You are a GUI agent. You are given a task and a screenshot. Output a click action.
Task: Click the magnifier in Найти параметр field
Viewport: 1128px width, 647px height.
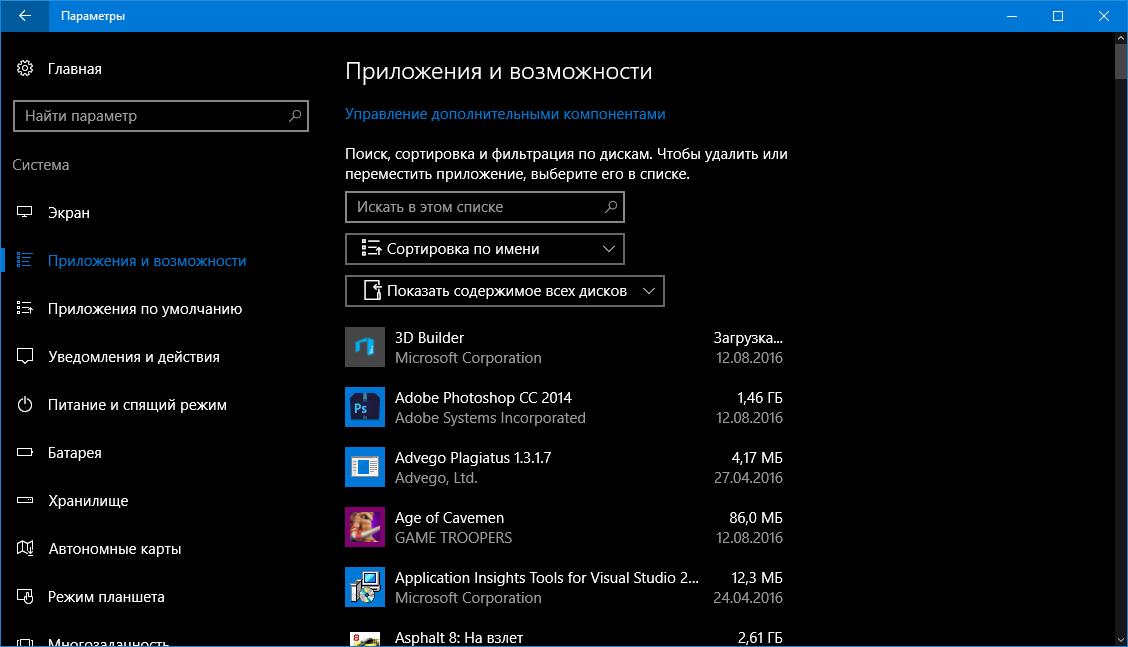(294, 115)
